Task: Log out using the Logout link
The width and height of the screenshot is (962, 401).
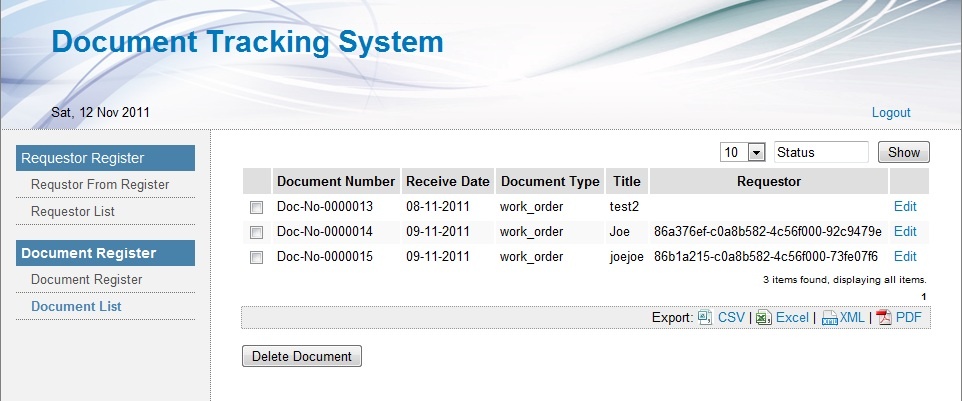Action: point(891,113)
